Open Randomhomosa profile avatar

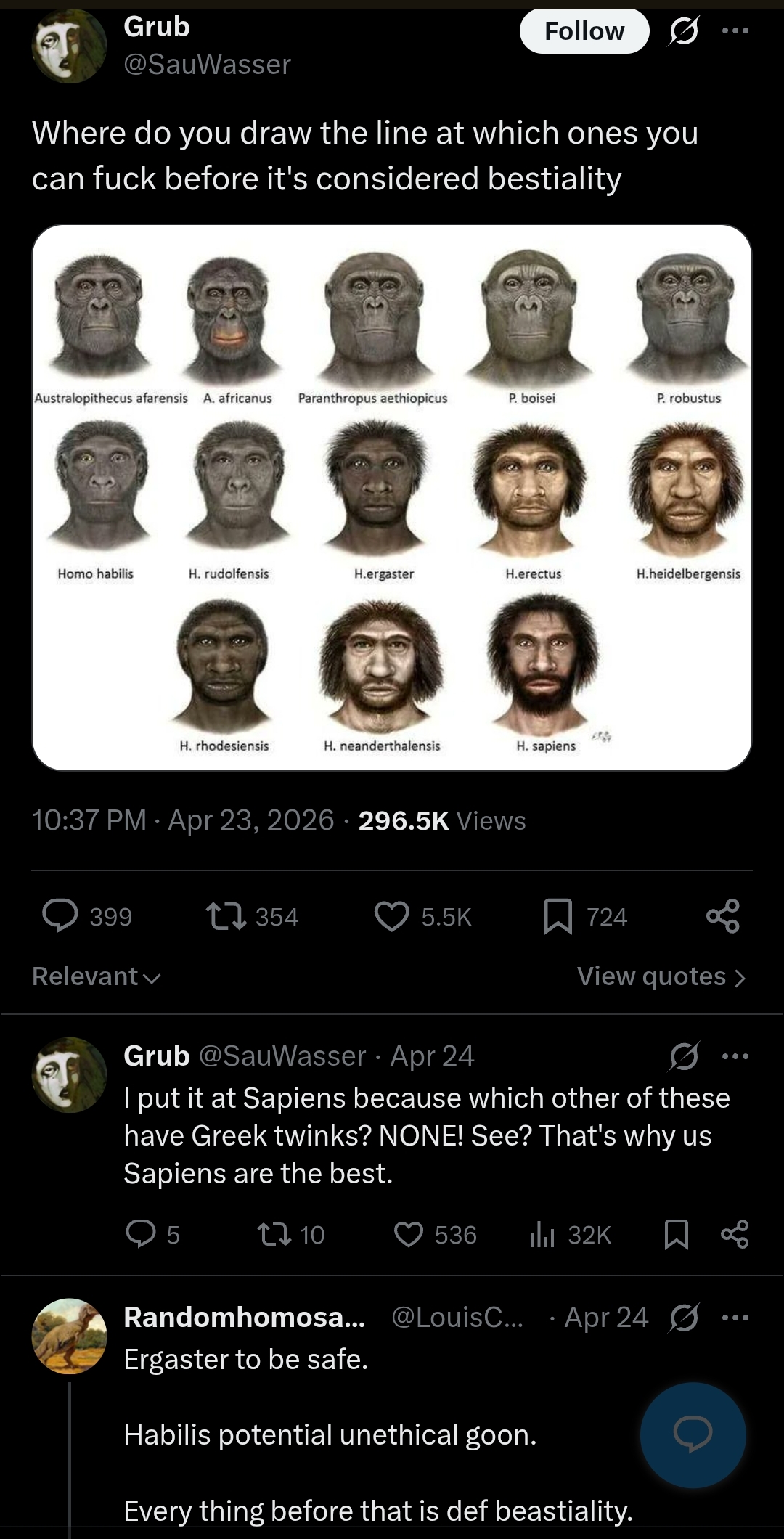[x=70, y=1336]
